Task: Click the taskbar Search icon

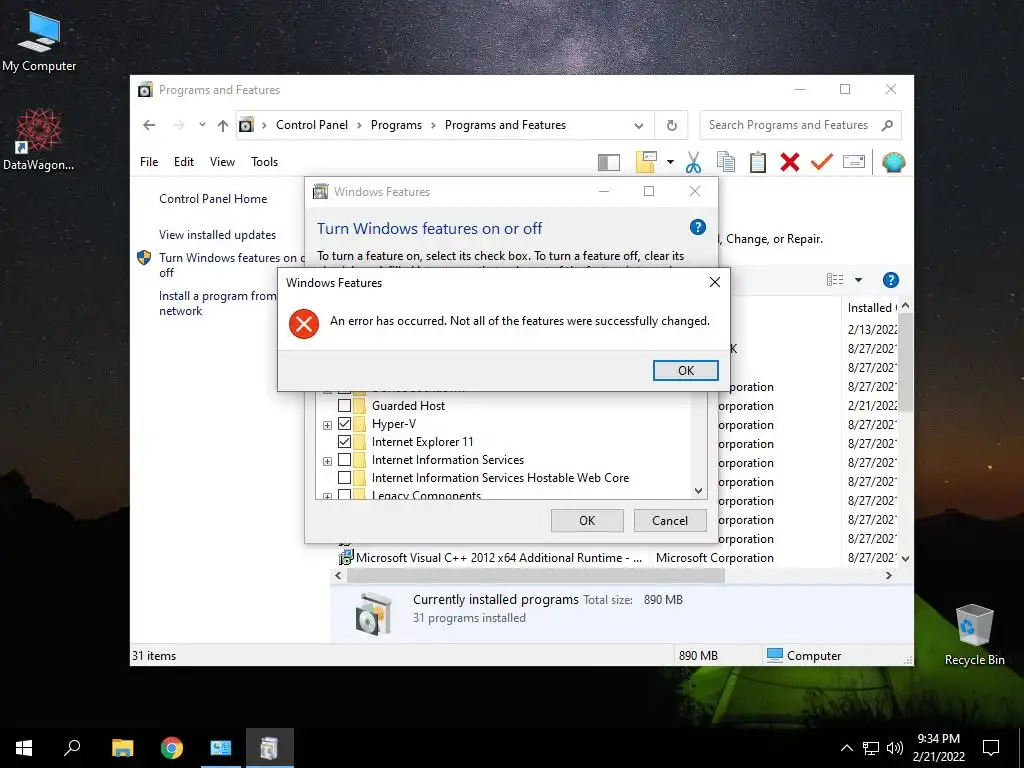Action: pos(72,748)
